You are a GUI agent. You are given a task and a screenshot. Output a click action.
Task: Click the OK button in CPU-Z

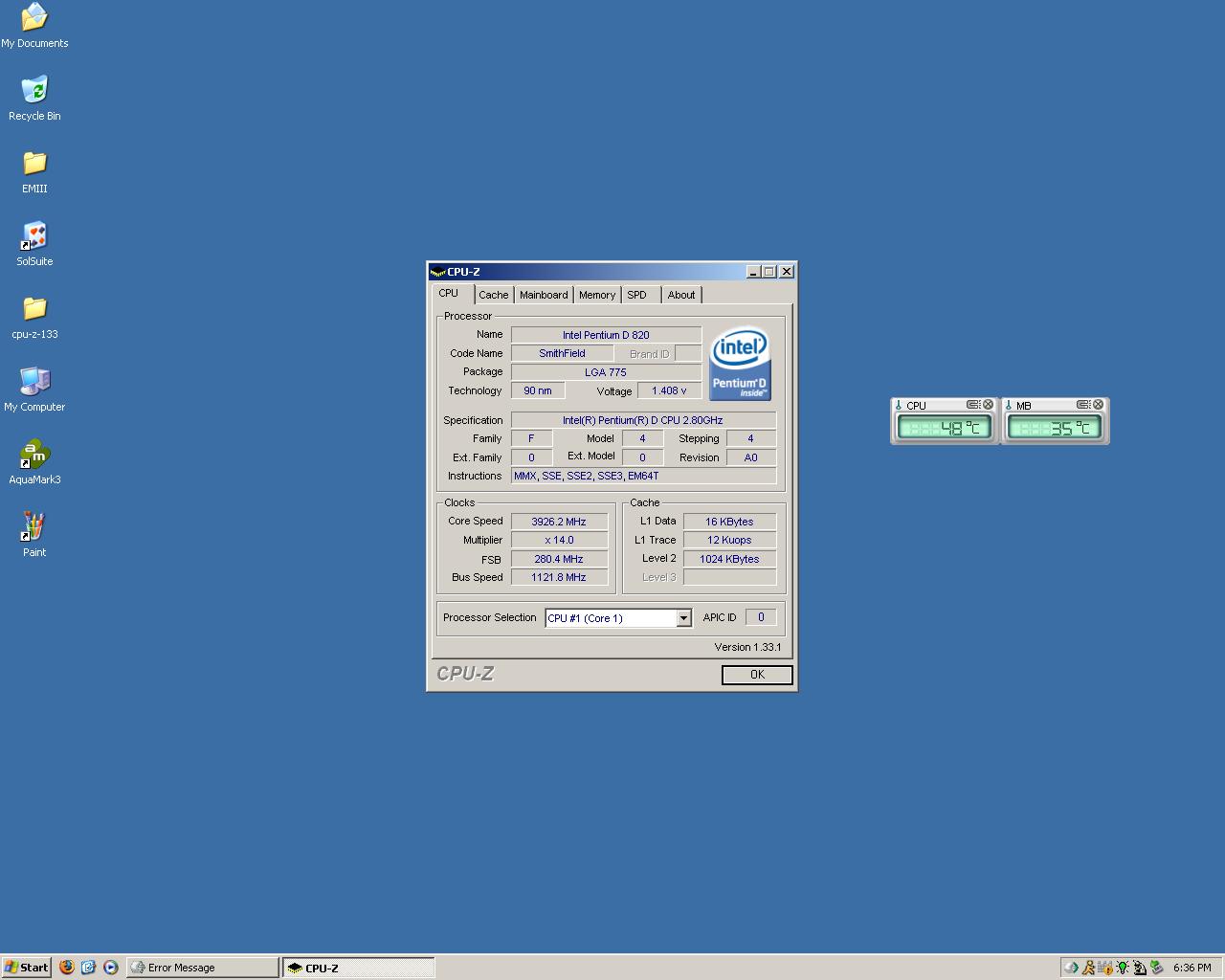pos(757,675)
